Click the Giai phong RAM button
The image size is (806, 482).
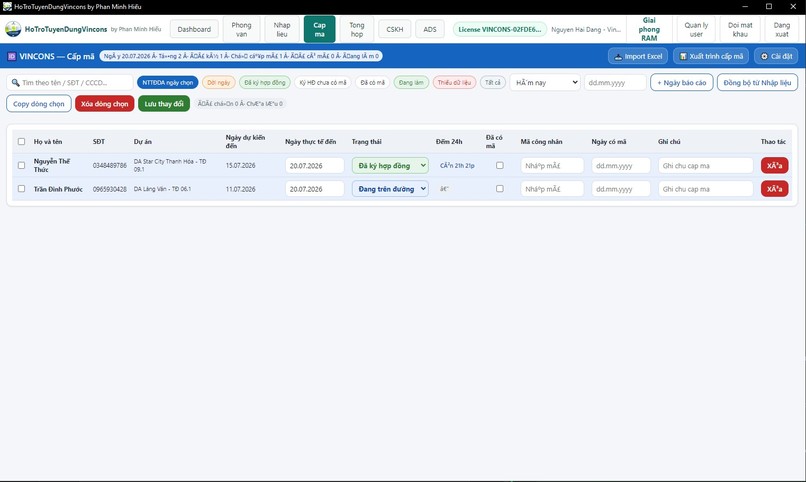click(649, 29)
